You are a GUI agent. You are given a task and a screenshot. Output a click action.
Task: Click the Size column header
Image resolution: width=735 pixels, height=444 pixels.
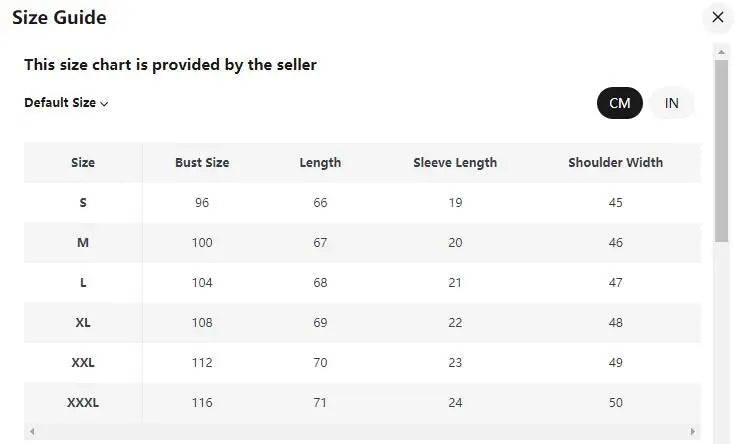[x=83, y=162]
